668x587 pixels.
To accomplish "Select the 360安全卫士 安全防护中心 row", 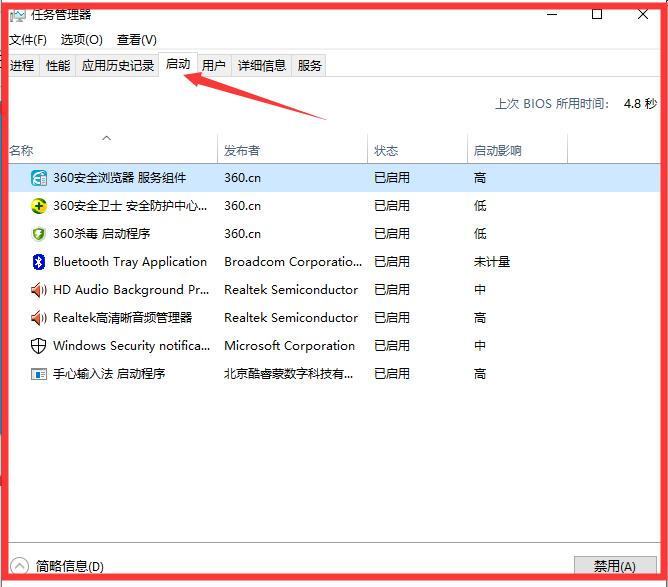I will [x=334, y=206].
